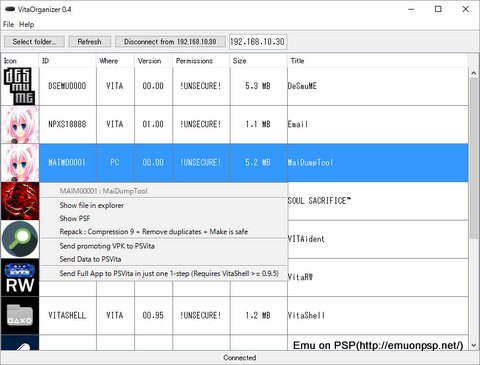Sort by the Size column header

click(259, 61)
